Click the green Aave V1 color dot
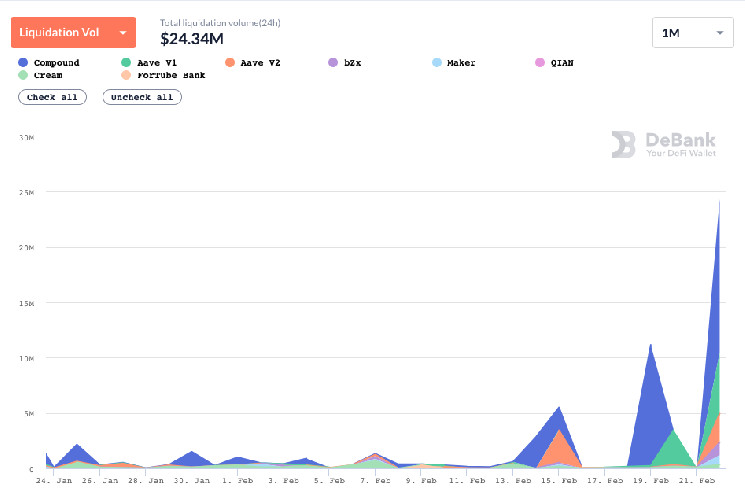745x494 pixels. (x=126, y=63)
